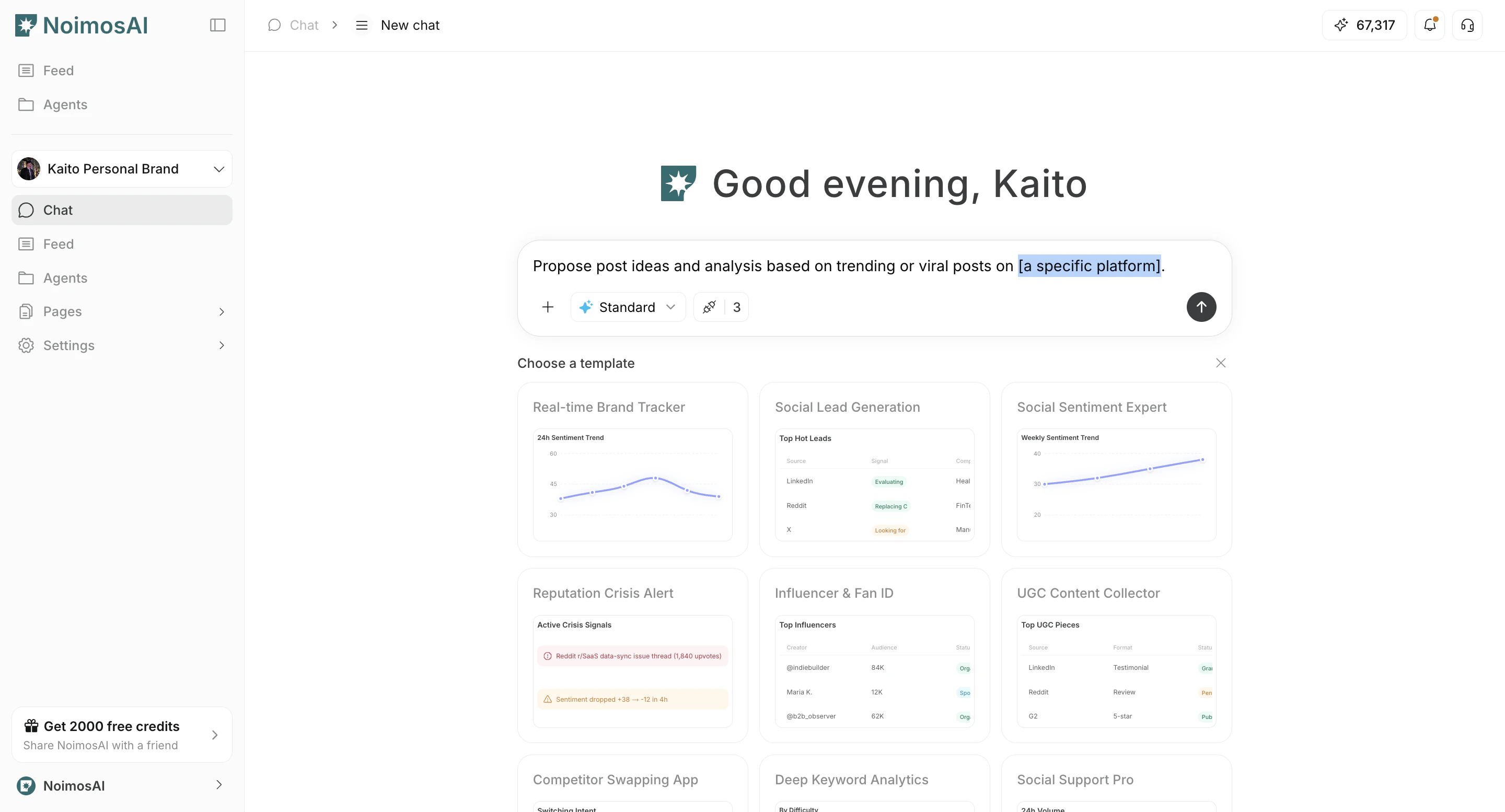
Task: Open the chat list hamburger icon
Action: [x=362, y=25]
